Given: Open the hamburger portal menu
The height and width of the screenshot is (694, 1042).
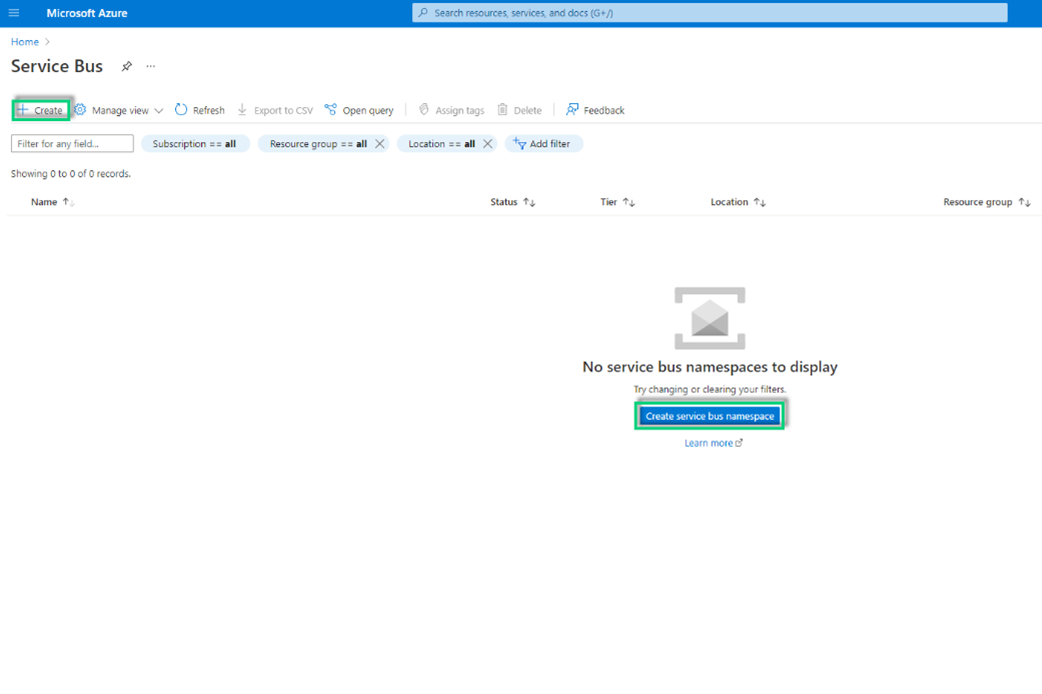Looking at the screenshot, I should [14, 13].
